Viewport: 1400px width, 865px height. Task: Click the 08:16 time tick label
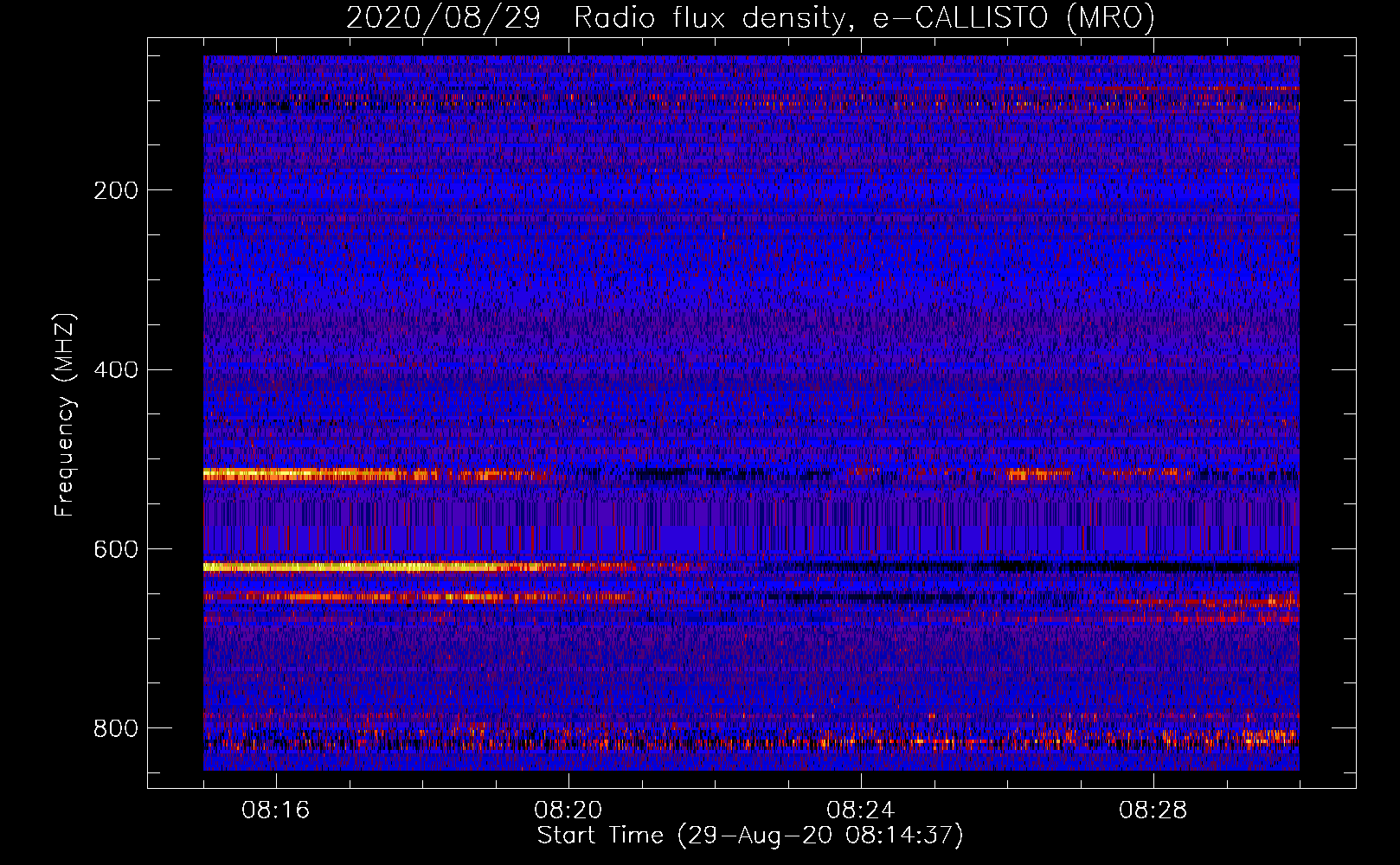pyautogui.click(x=276, y=811)
